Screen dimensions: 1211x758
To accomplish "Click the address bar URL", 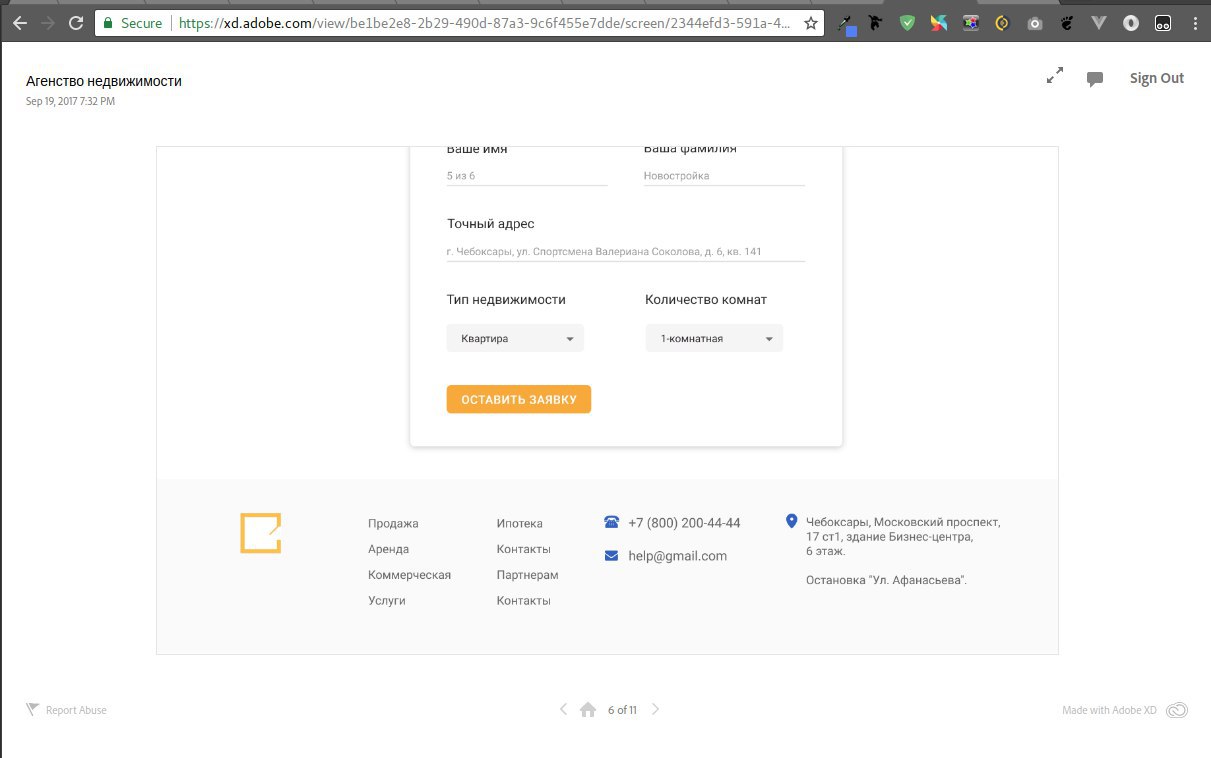I will (484, 22).
